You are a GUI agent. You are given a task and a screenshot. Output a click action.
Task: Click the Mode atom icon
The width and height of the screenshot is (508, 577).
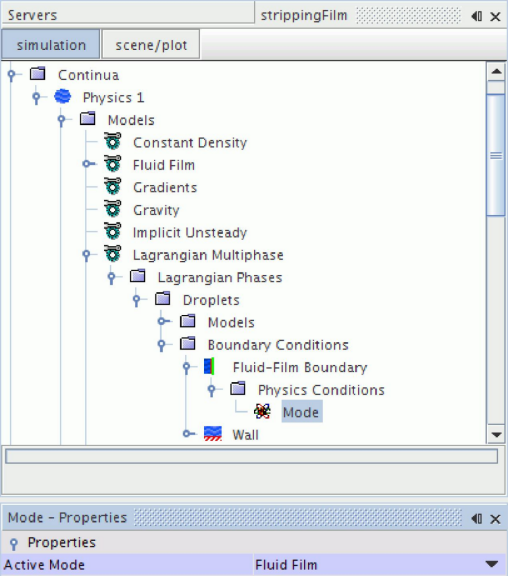[262, 411]
